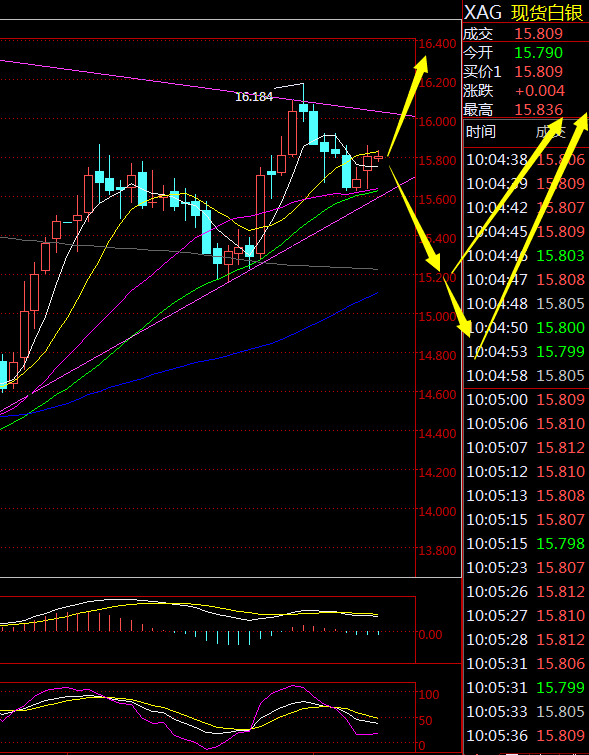The image size is (589, 755).
Task: Click the 14.000 price axis label
Action: [437, 511]
